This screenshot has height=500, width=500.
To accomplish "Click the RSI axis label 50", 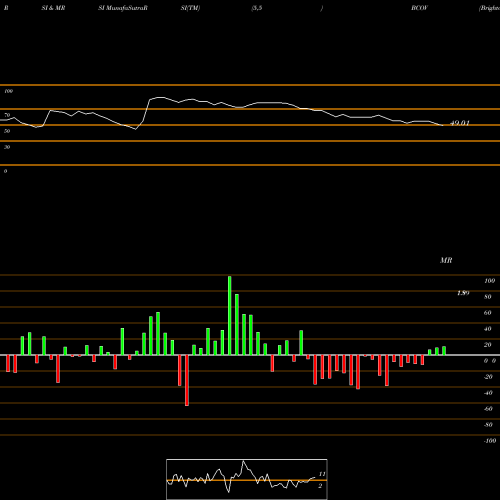I will pyautogui.click(x=7, y=131).
